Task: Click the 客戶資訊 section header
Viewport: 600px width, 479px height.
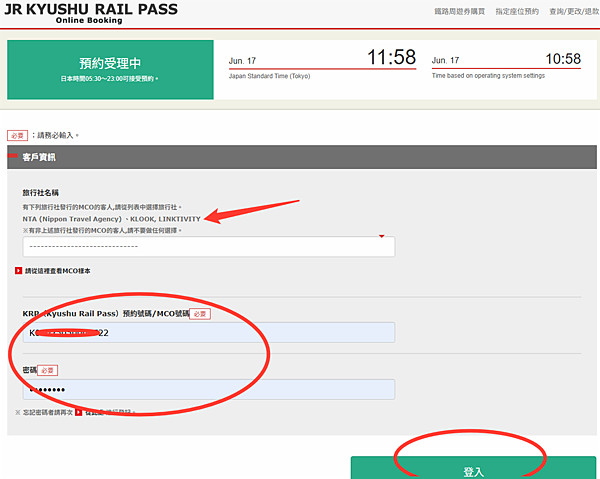Action: point(302,157)
